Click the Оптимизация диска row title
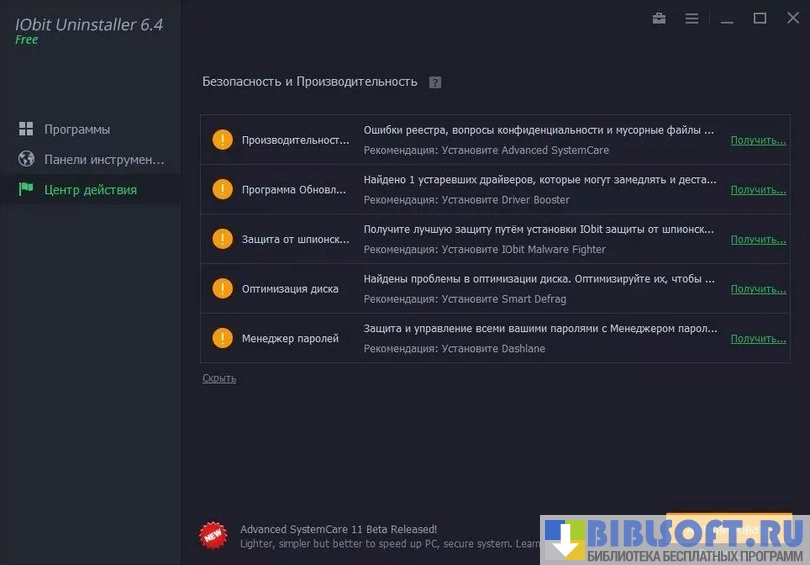Screen dimensions: 810x565 pyautogui.click(x=290, y=289)
